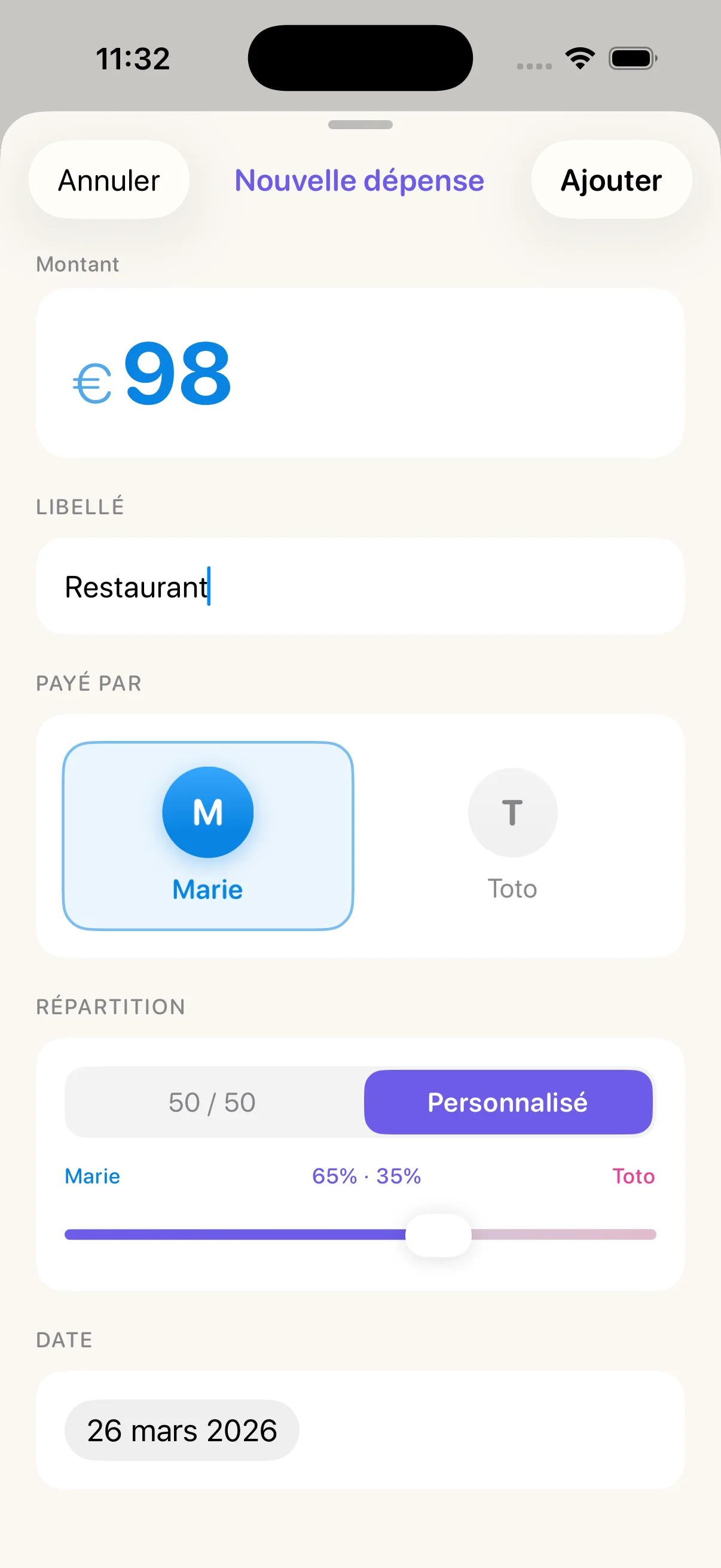Viewport: 721px width, 1568px height.
Task: Tap the Nouvelle dépense title
Action: 359,181
